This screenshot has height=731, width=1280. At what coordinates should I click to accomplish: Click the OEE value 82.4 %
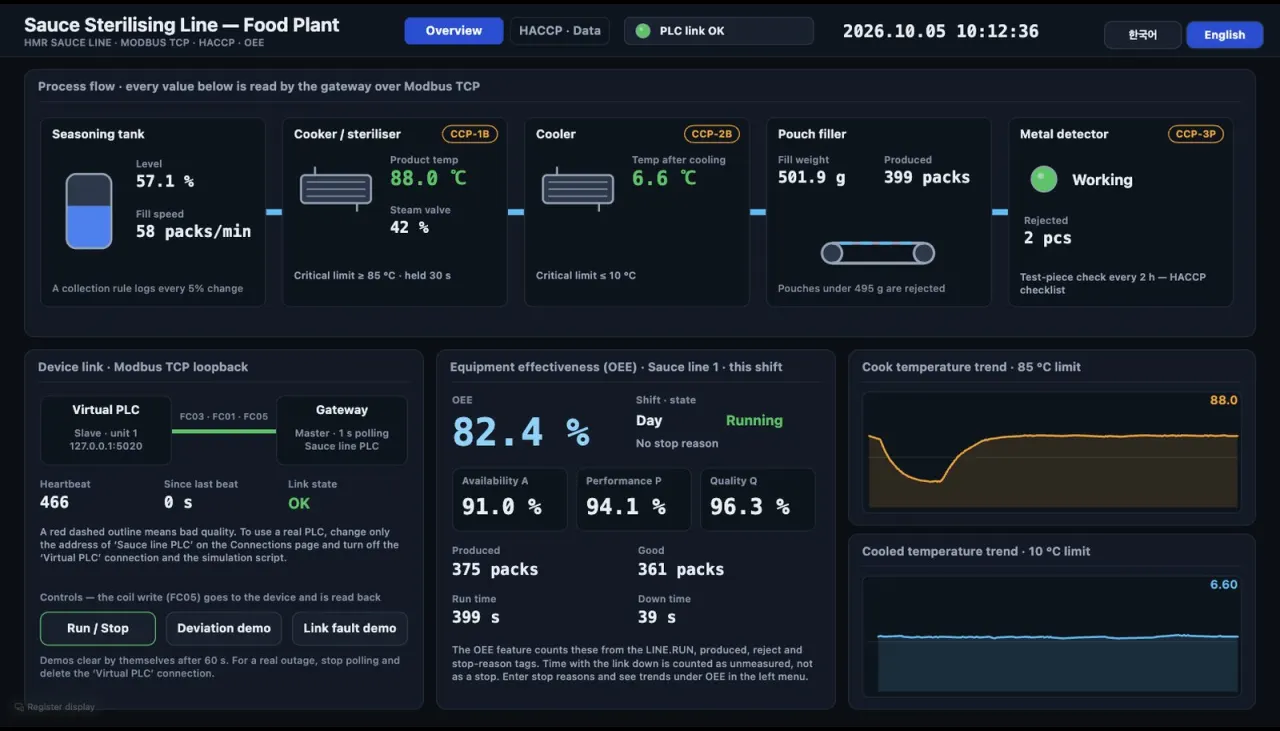pyautogui.click(x=521, y=431)
